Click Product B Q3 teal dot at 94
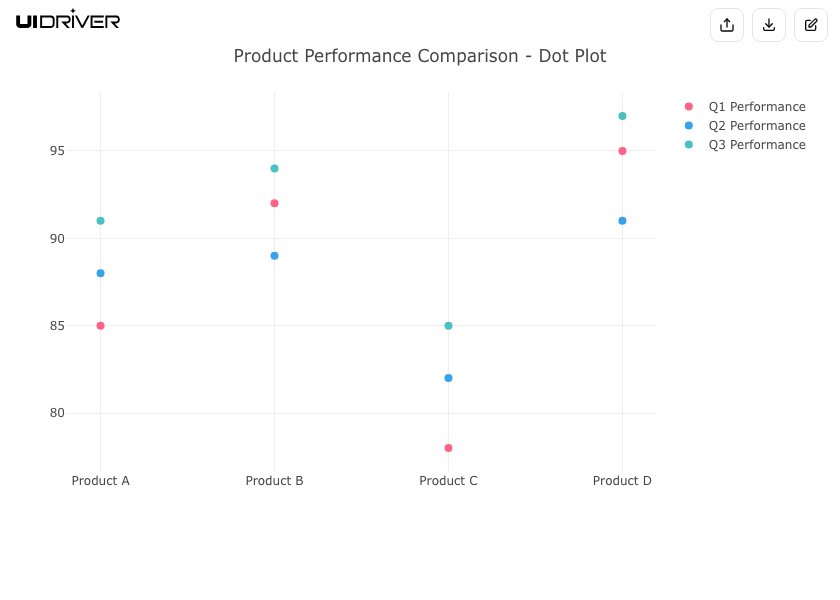 (x=274, y=169)
